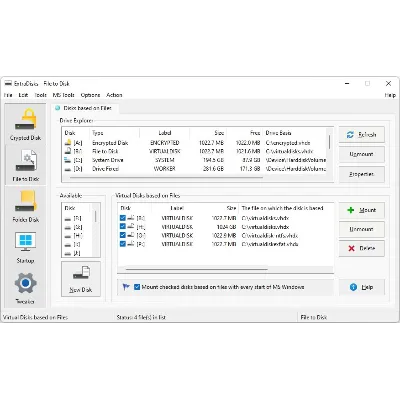Screen dimensions: 400x400
Task: Open the MS Tools menu
Action: click(63, 95)
